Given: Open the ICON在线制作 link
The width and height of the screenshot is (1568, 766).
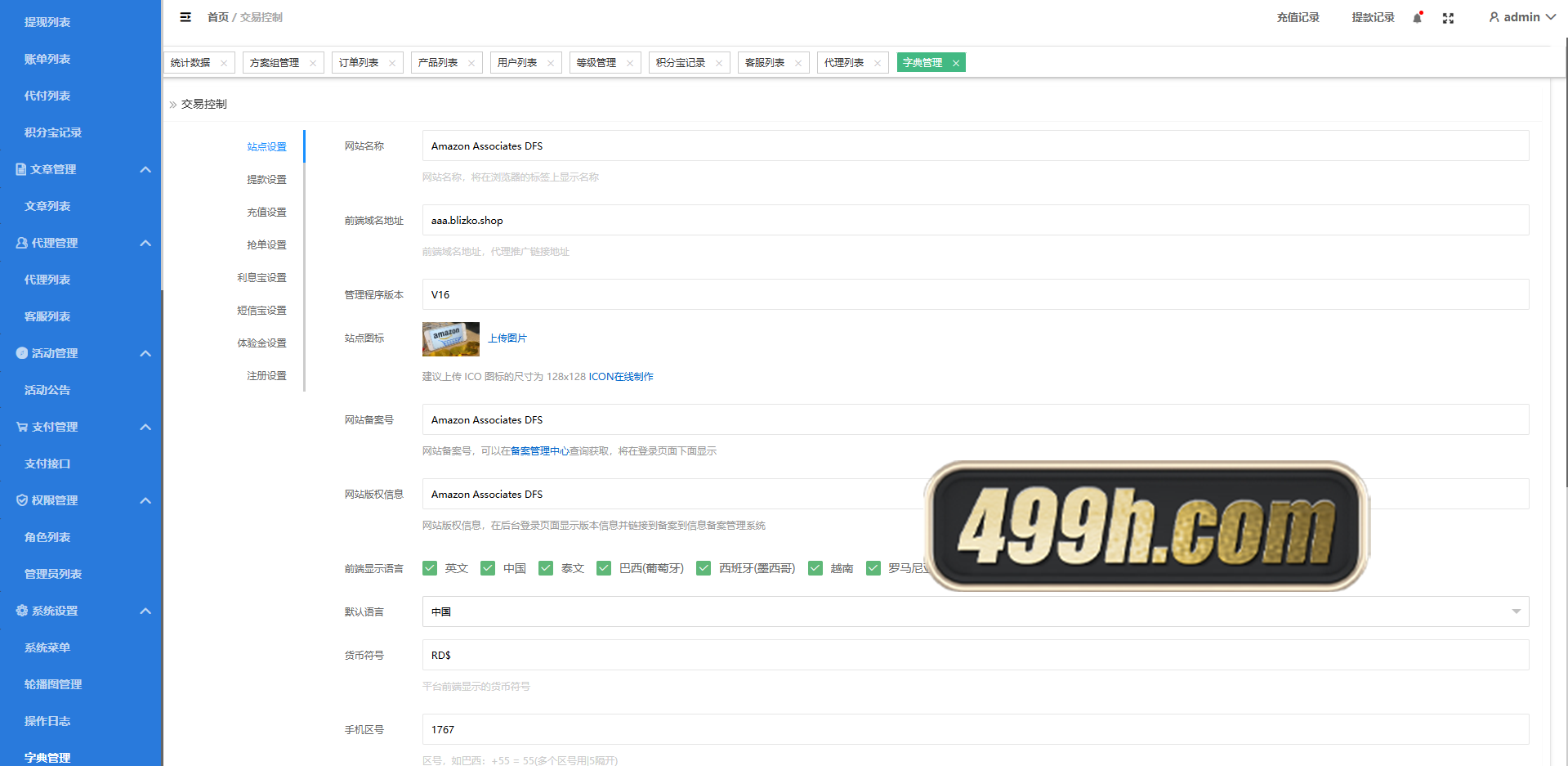Looking at the screenshot, I should (621, 377).
